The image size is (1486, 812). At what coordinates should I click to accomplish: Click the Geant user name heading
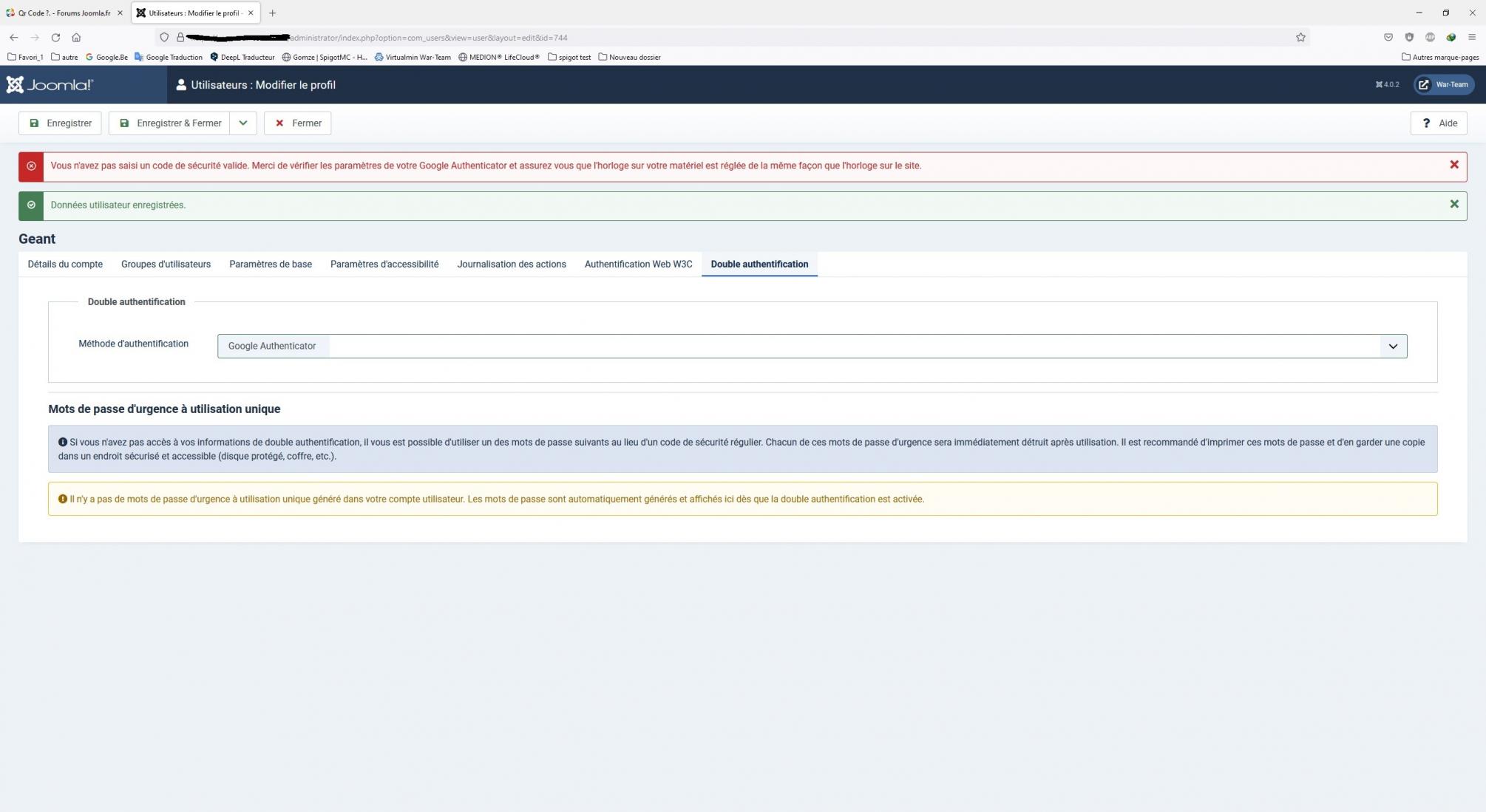37,239
